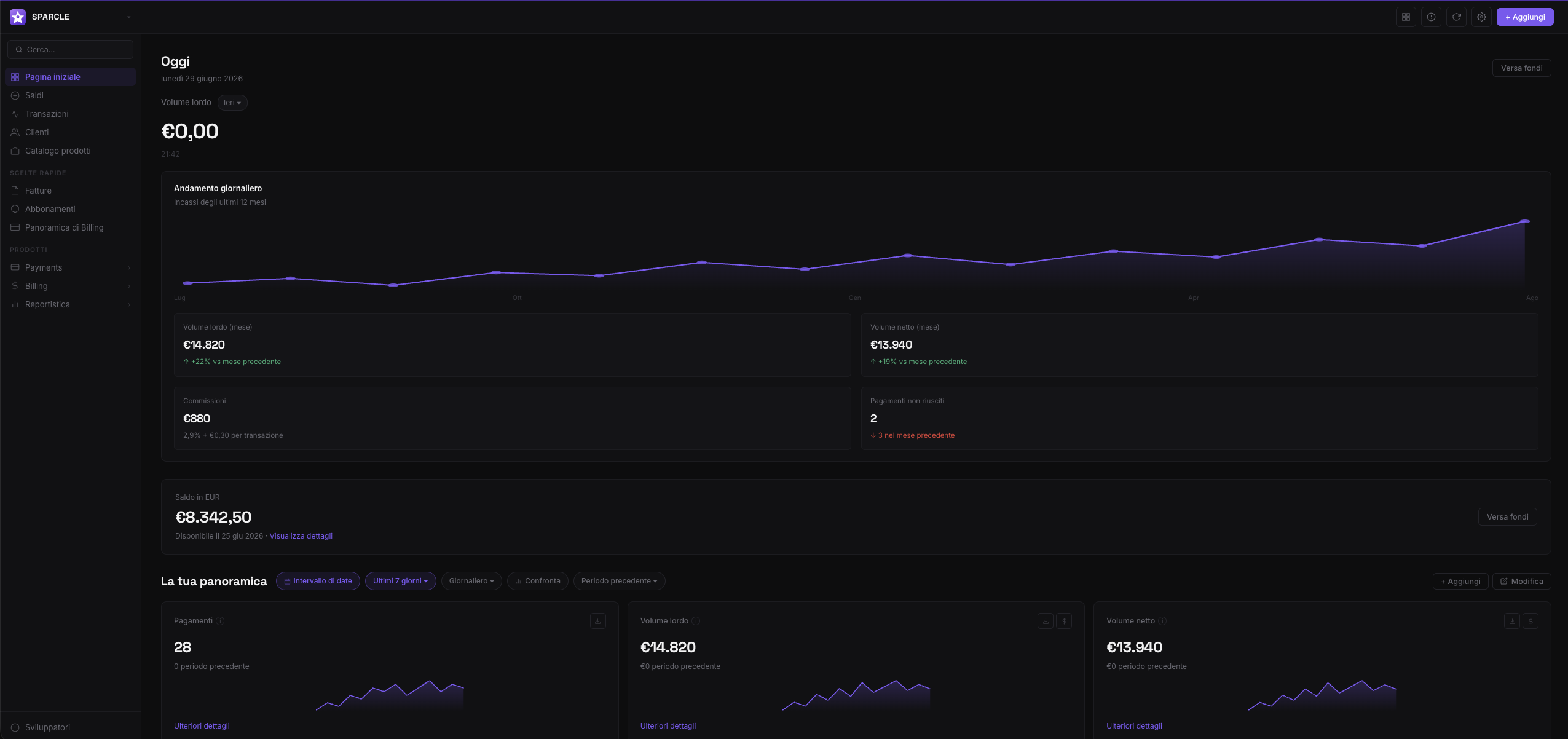1568x739 pixels.
Task: Open Visualizza dettagli link
Action: [x=301, y=536]
